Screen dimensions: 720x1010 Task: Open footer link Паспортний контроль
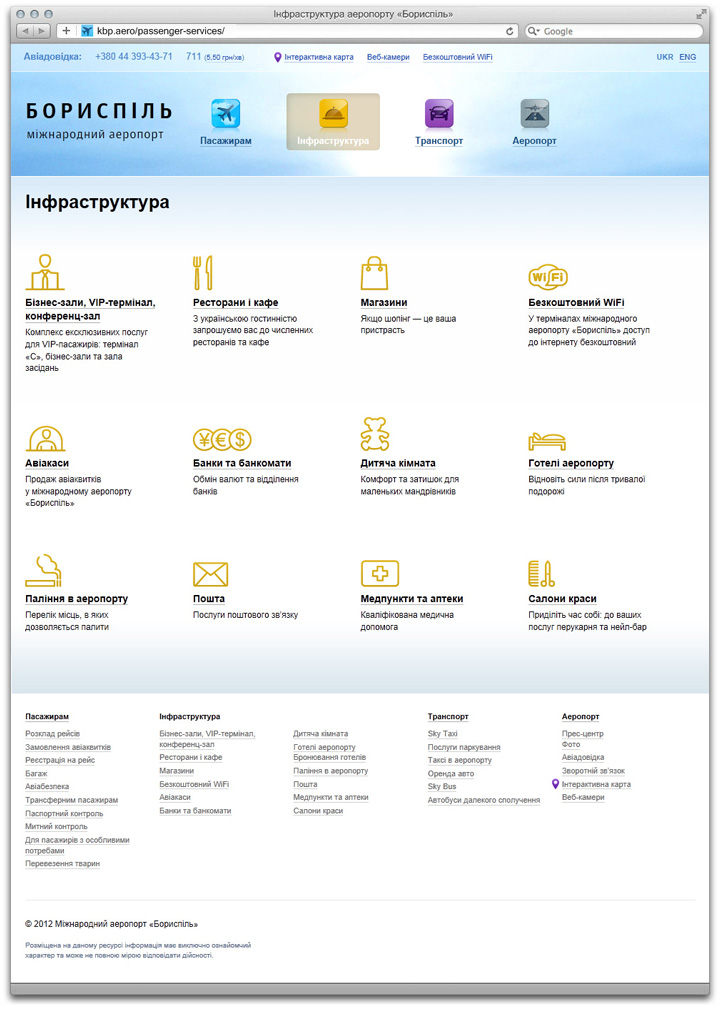coord(64,814)
